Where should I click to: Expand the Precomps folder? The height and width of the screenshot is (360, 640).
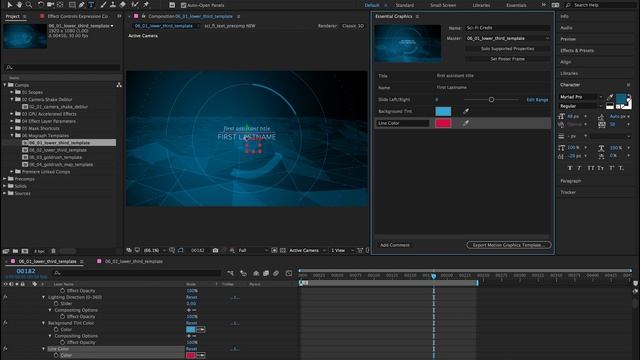click(x=5, y=179)
